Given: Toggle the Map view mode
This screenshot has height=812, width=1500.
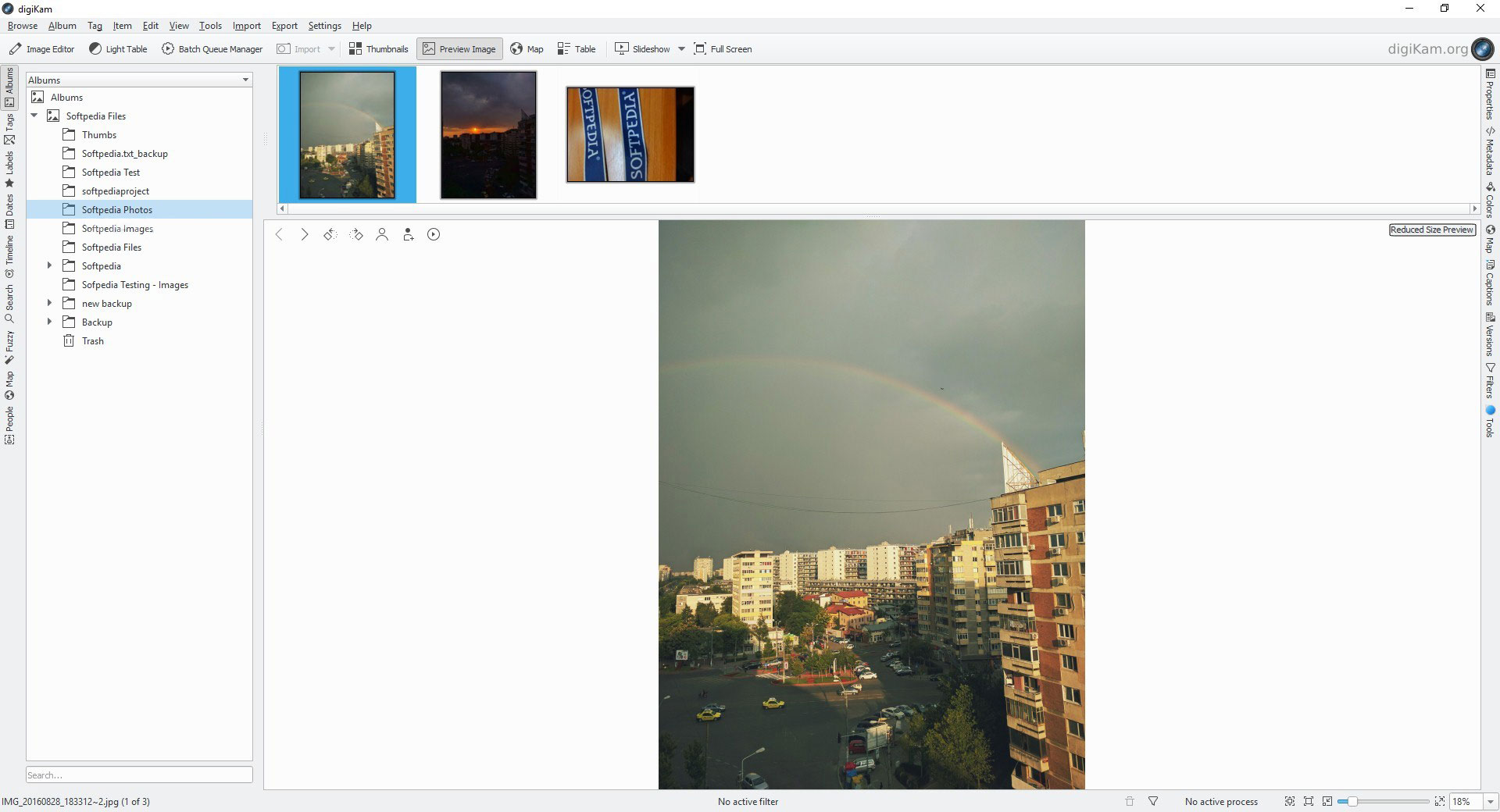Looking at the screenshot, I should [x=527, y=49].
